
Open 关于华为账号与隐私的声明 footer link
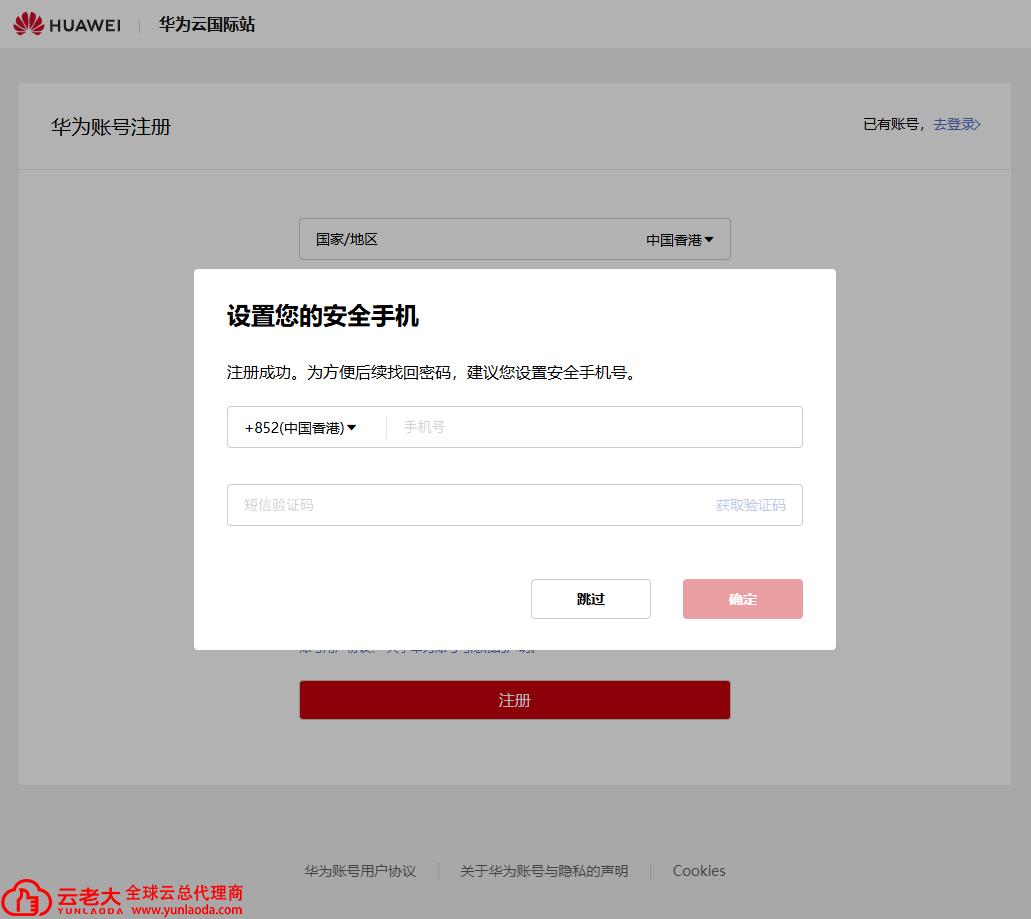(x=544, y=871)
